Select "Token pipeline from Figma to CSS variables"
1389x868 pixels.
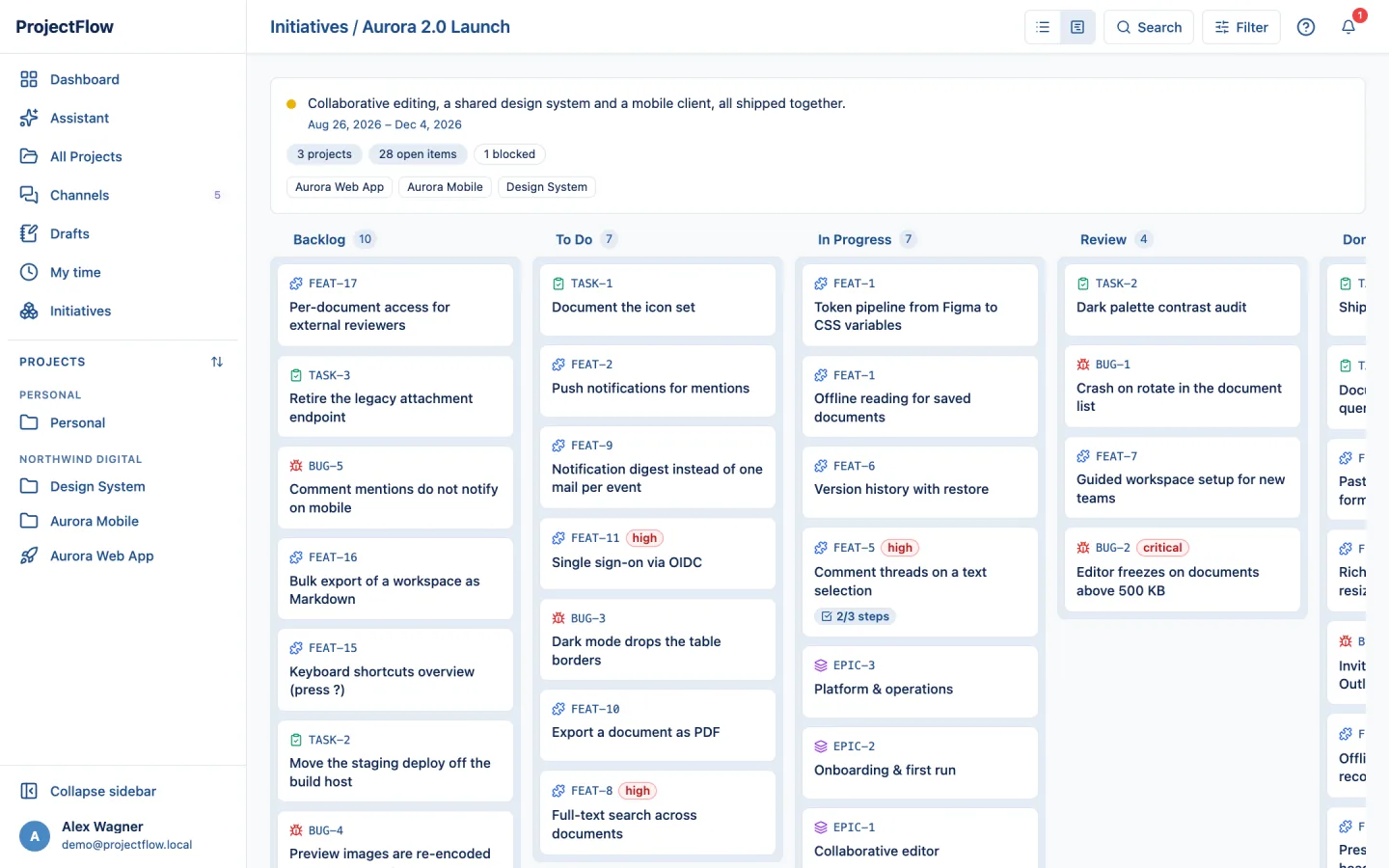click(920, 305)
